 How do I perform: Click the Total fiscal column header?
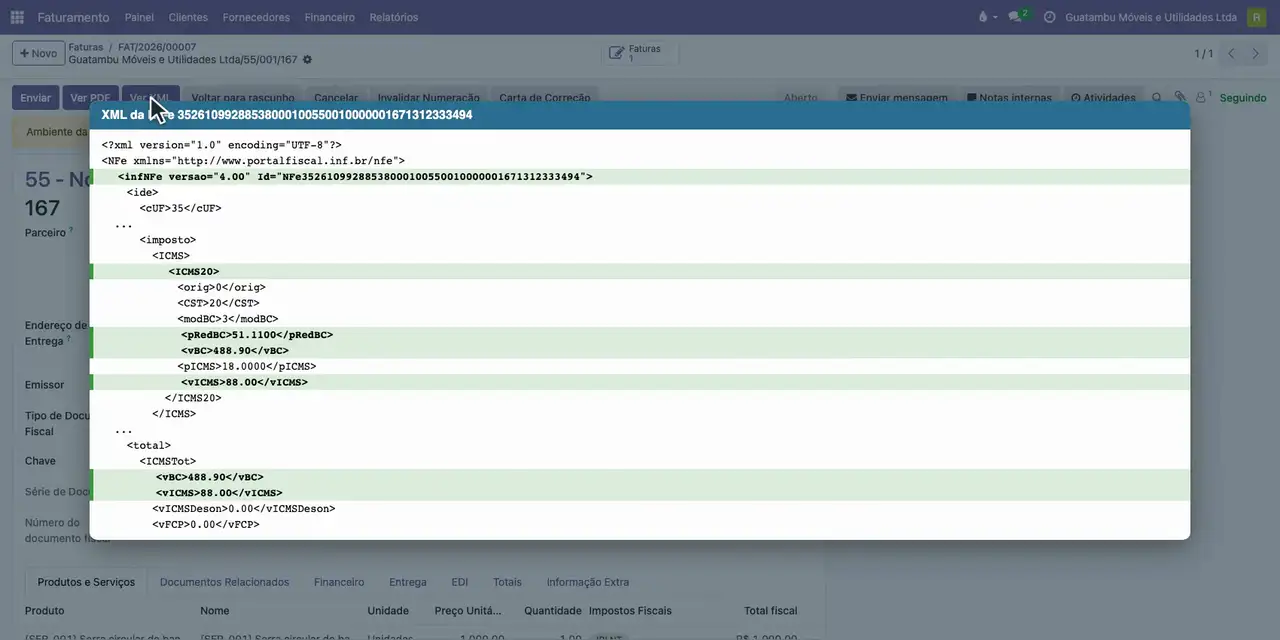point(770,610)
